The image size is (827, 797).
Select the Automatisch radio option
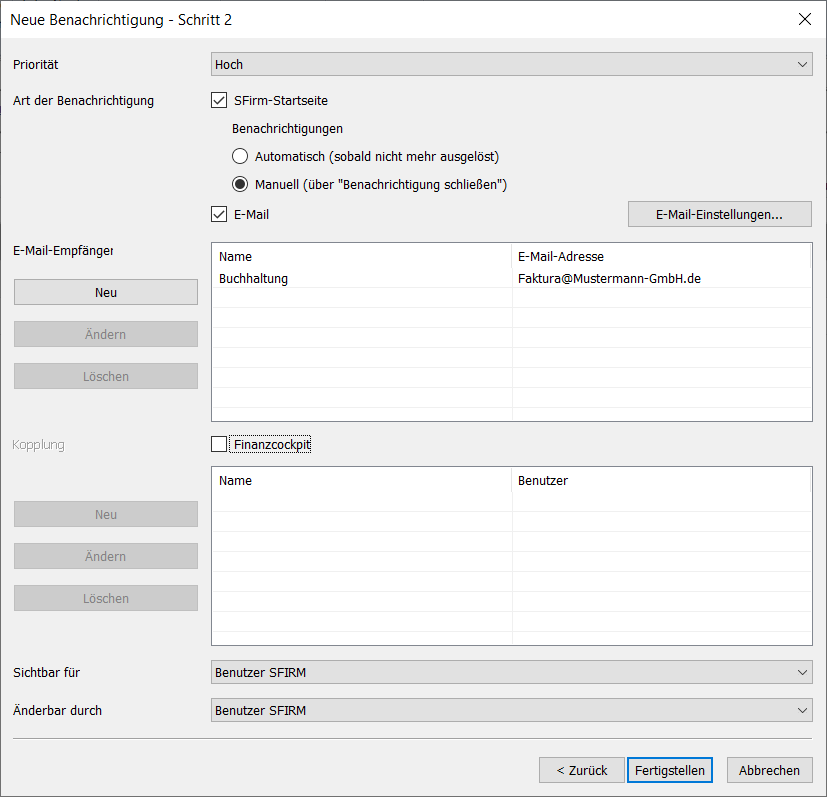pyautogui.click(x=240, y=156)
